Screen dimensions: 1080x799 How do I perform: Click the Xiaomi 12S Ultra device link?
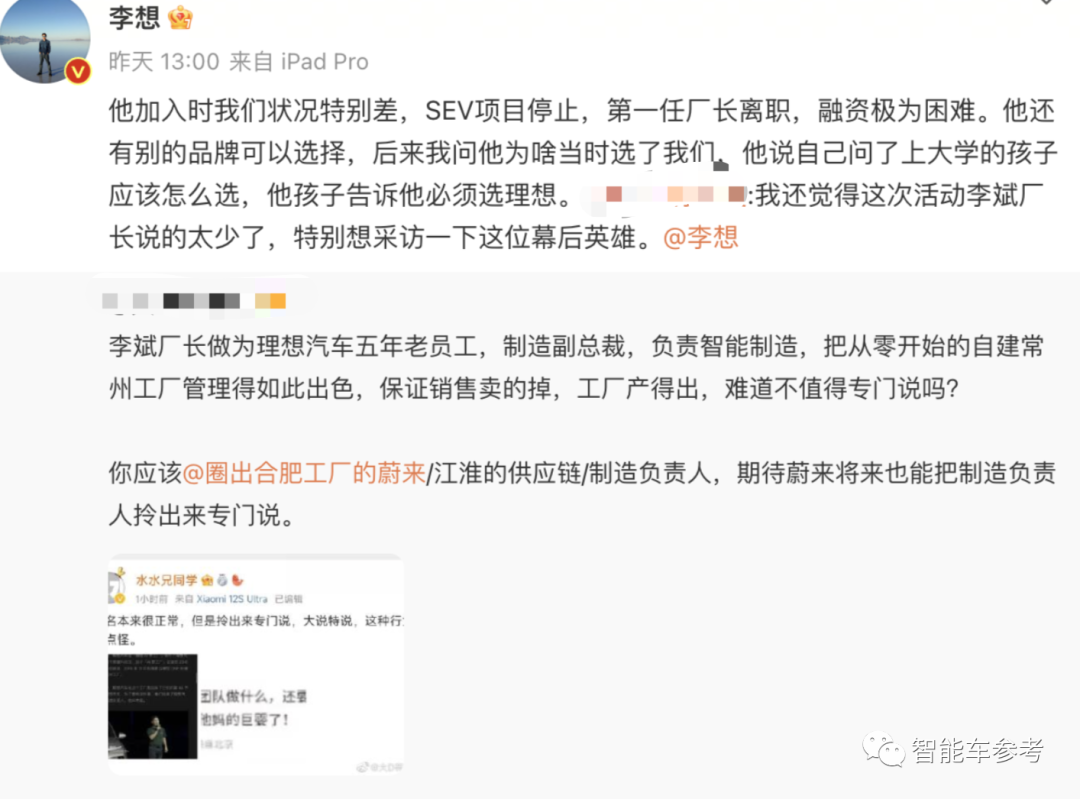[232, 599]
